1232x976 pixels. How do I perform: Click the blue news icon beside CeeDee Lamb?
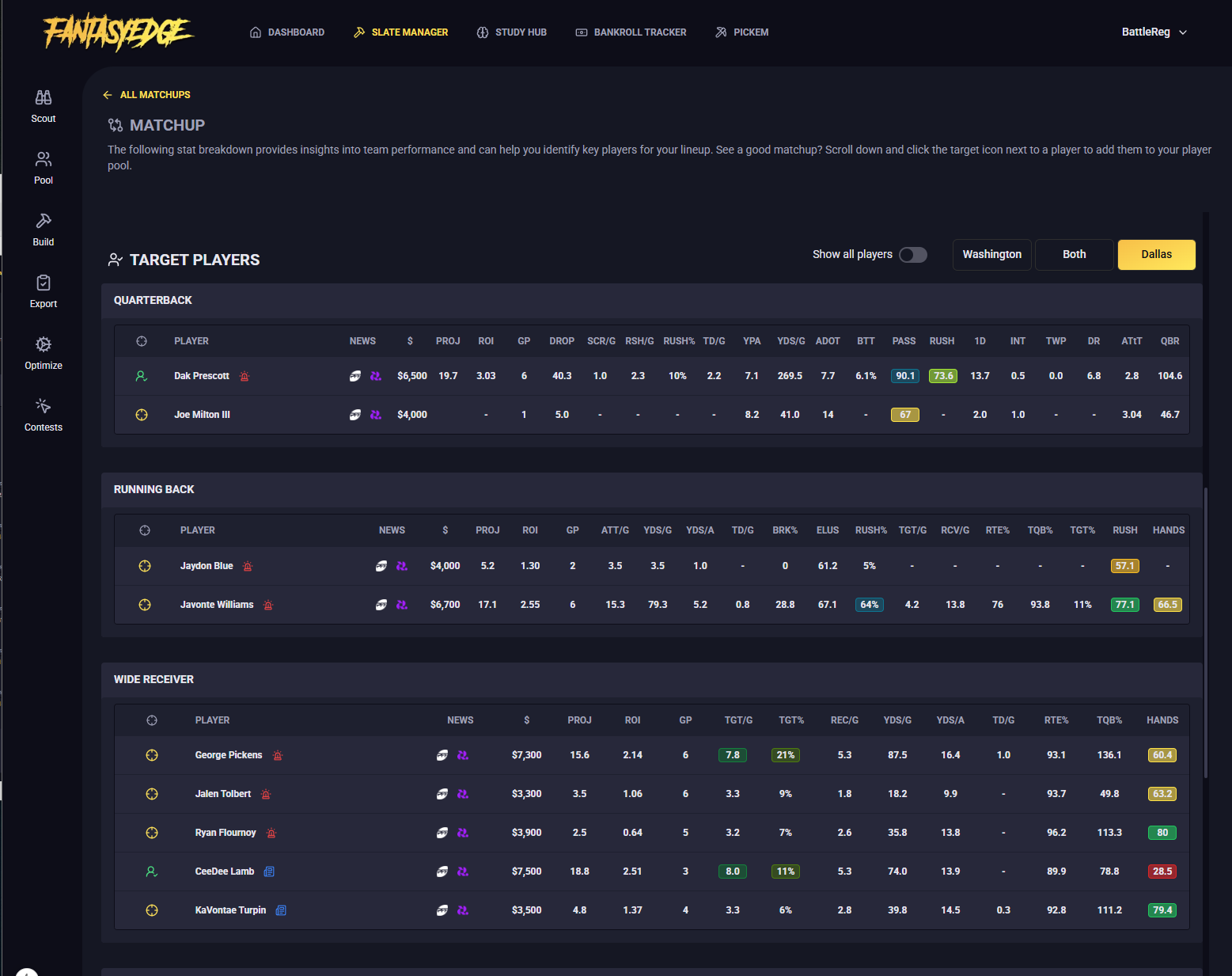269,872
